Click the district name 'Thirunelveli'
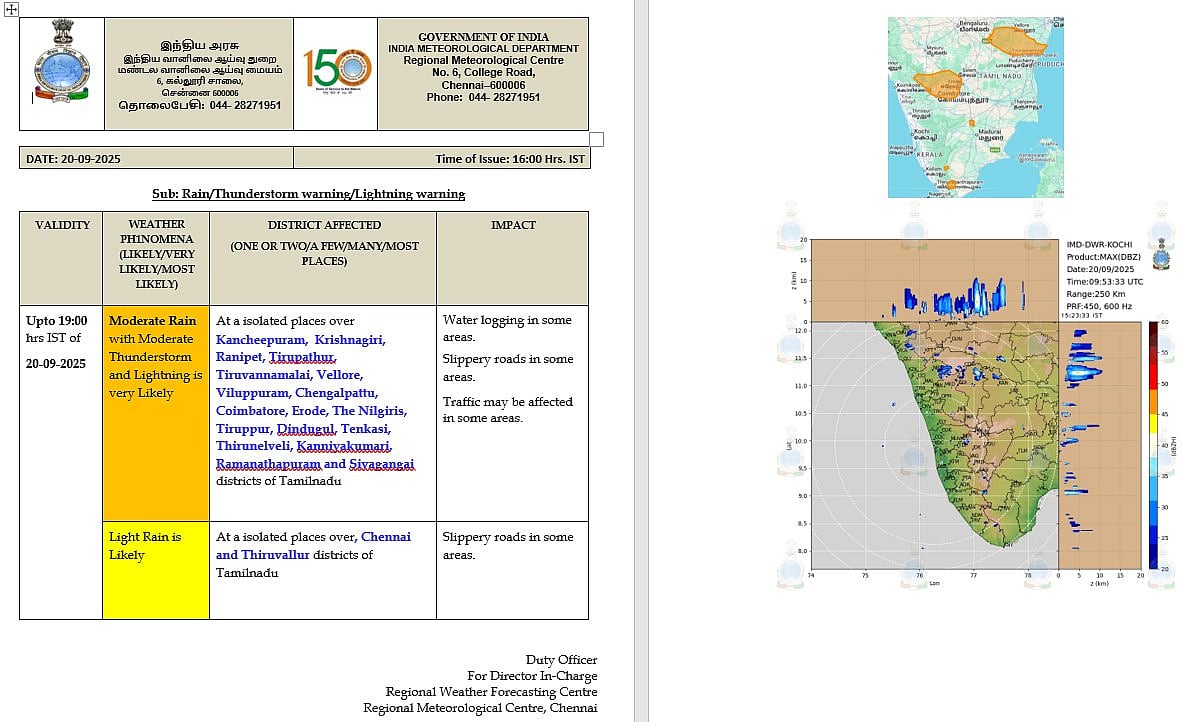The image size is (1182, 722). pos(254,446)
